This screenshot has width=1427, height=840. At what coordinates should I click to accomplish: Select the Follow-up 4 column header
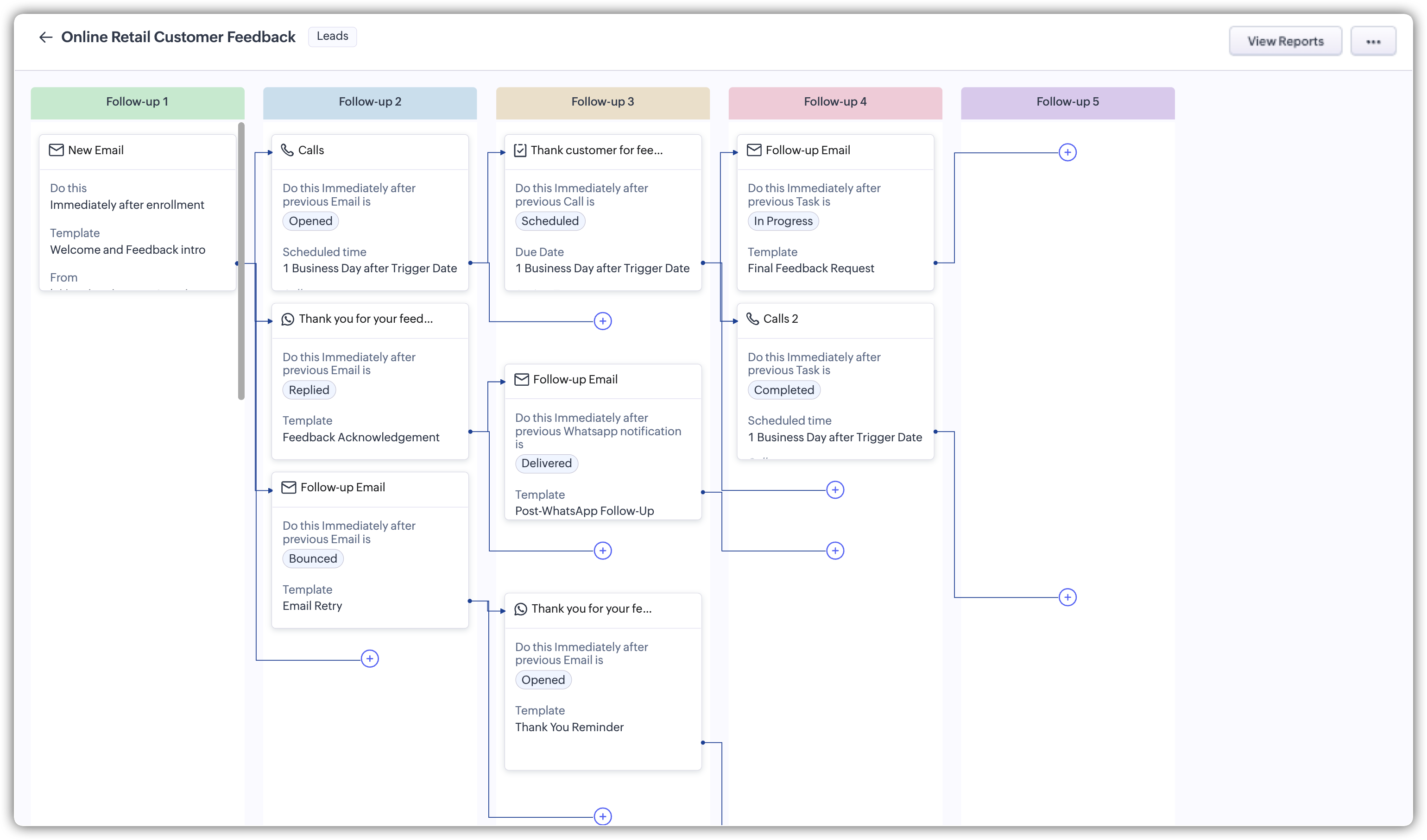pyautogui.click(x=835, y=102)
